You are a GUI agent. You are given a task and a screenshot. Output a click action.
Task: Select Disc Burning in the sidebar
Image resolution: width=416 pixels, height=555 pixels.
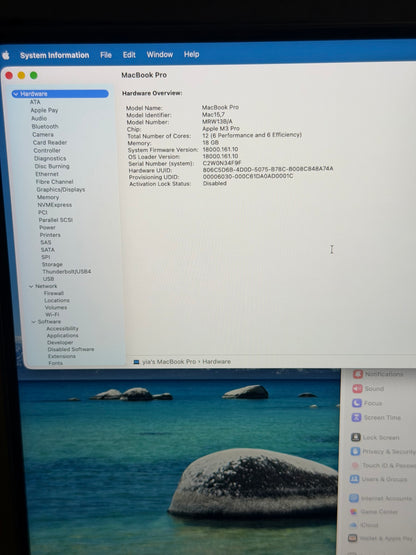pos(52,166)
